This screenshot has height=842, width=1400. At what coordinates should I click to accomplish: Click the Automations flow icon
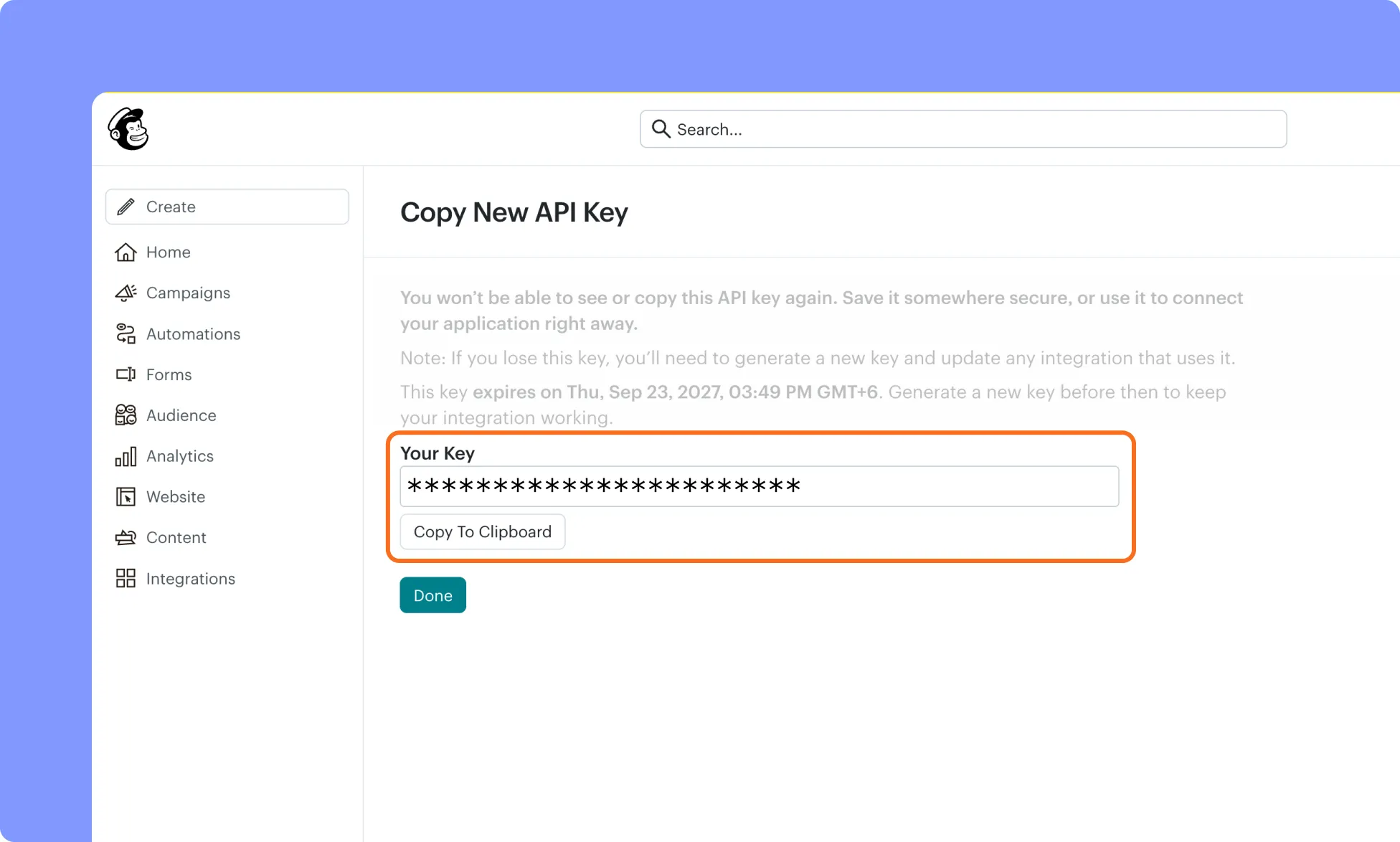126,334
